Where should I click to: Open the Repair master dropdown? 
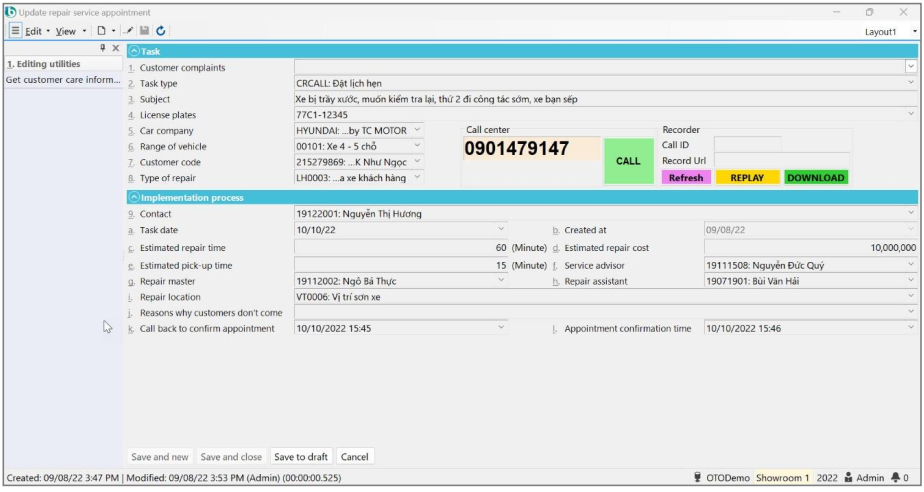(x=501, y=280)
